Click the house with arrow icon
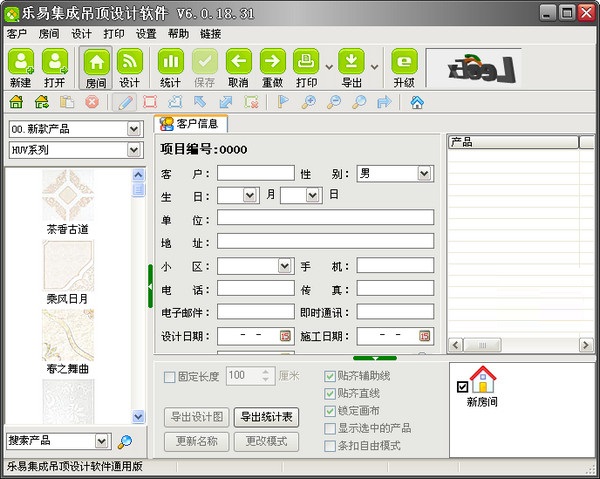Screen dimensions: 600x479 [x=42, y=102]
